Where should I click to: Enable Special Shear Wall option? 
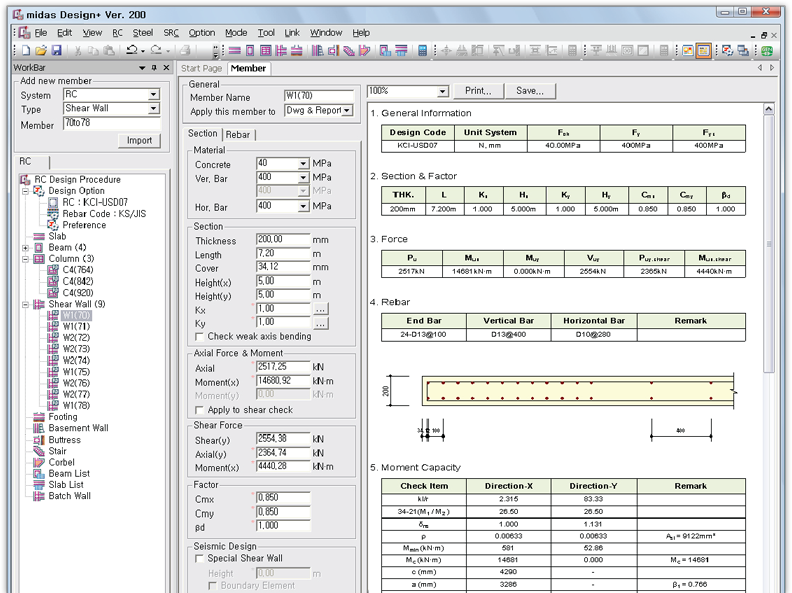pyautogui.click(x=200, y=558)
